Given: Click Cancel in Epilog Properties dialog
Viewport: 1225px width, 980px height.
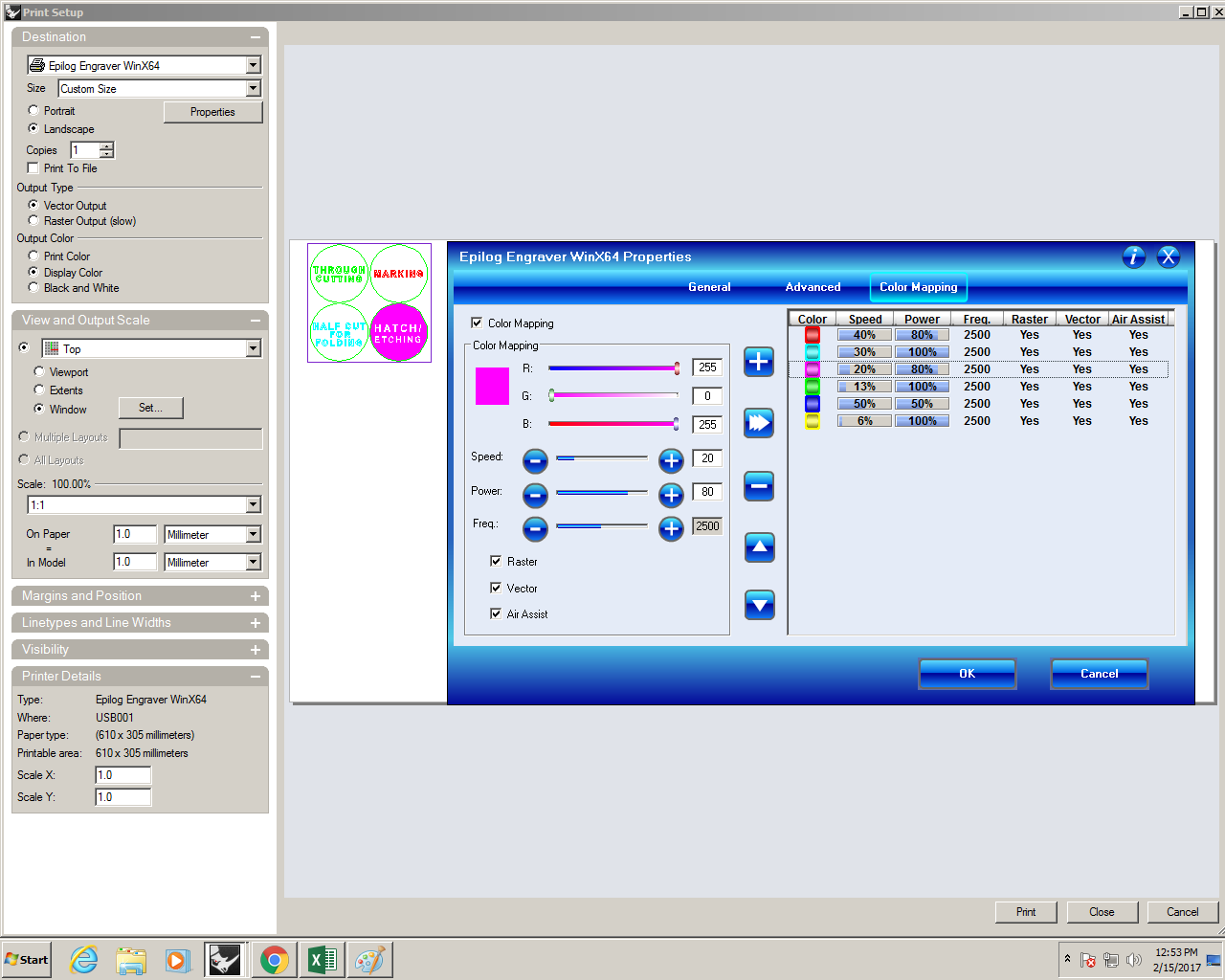Looking at the screenshot, I should pos(1100,674).
